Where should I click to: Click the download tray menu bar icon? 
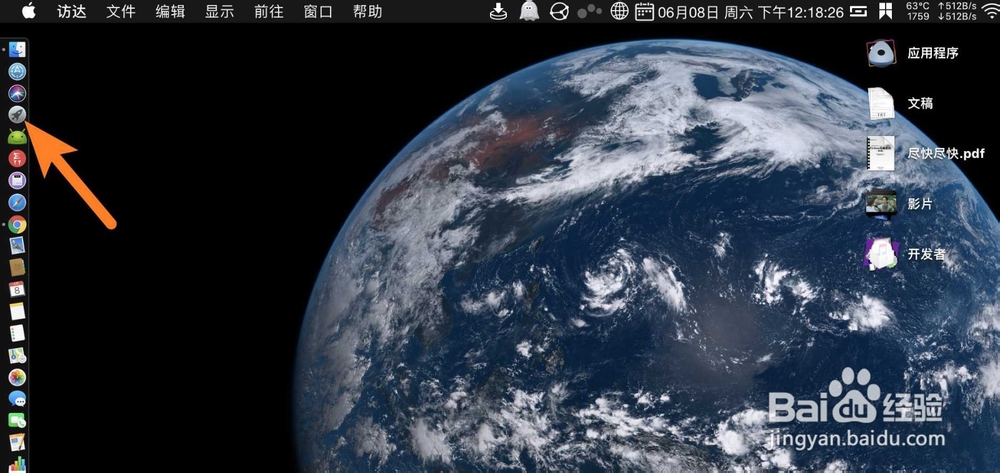498,11
